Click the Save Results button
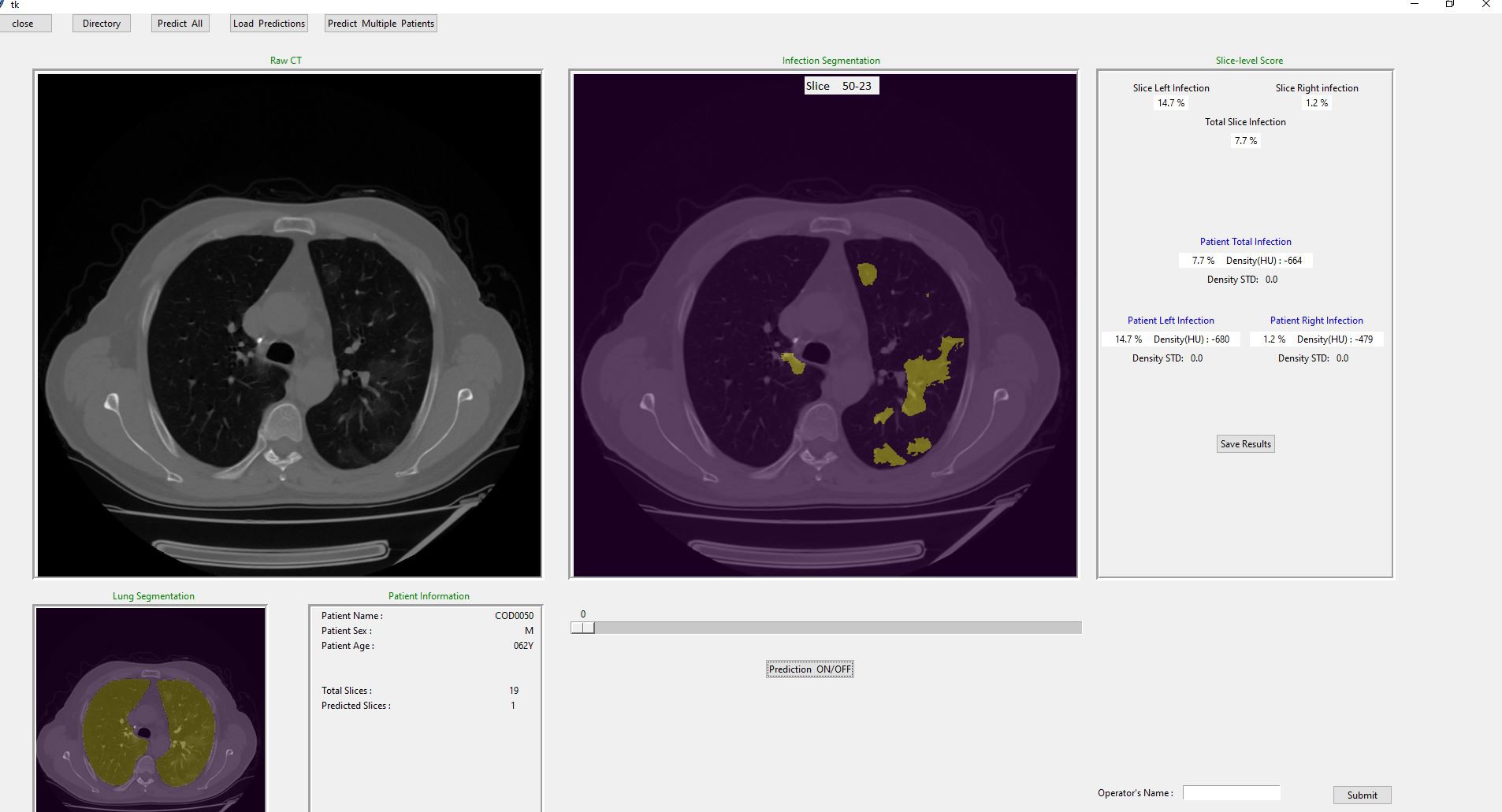This screenshot has height=812, width=1502. click(1245, 444)
